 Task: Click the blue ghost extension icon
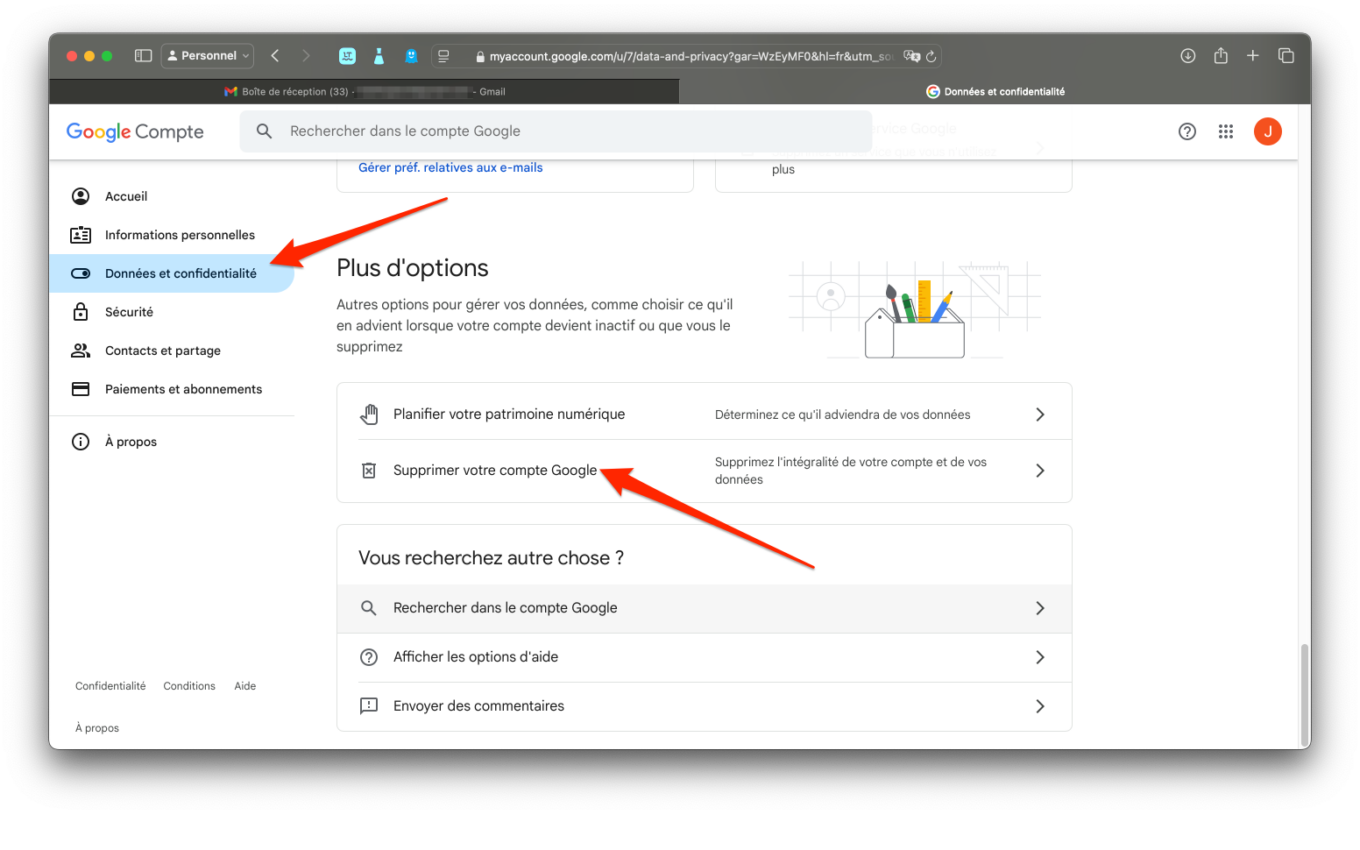click(x=411, y=56)
